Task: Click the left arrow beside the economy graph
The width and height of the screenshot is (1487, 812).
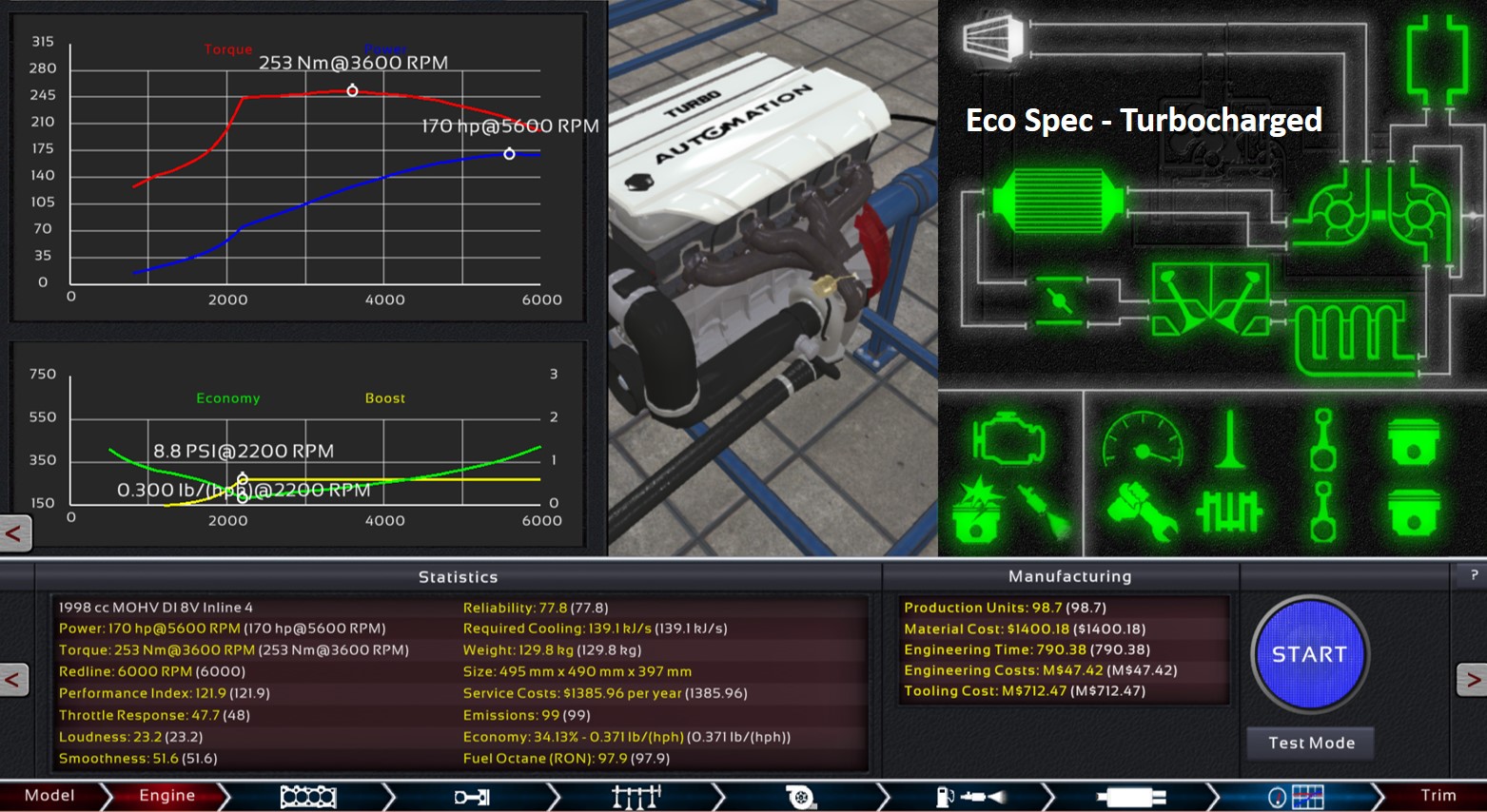Action: point(14,533)
